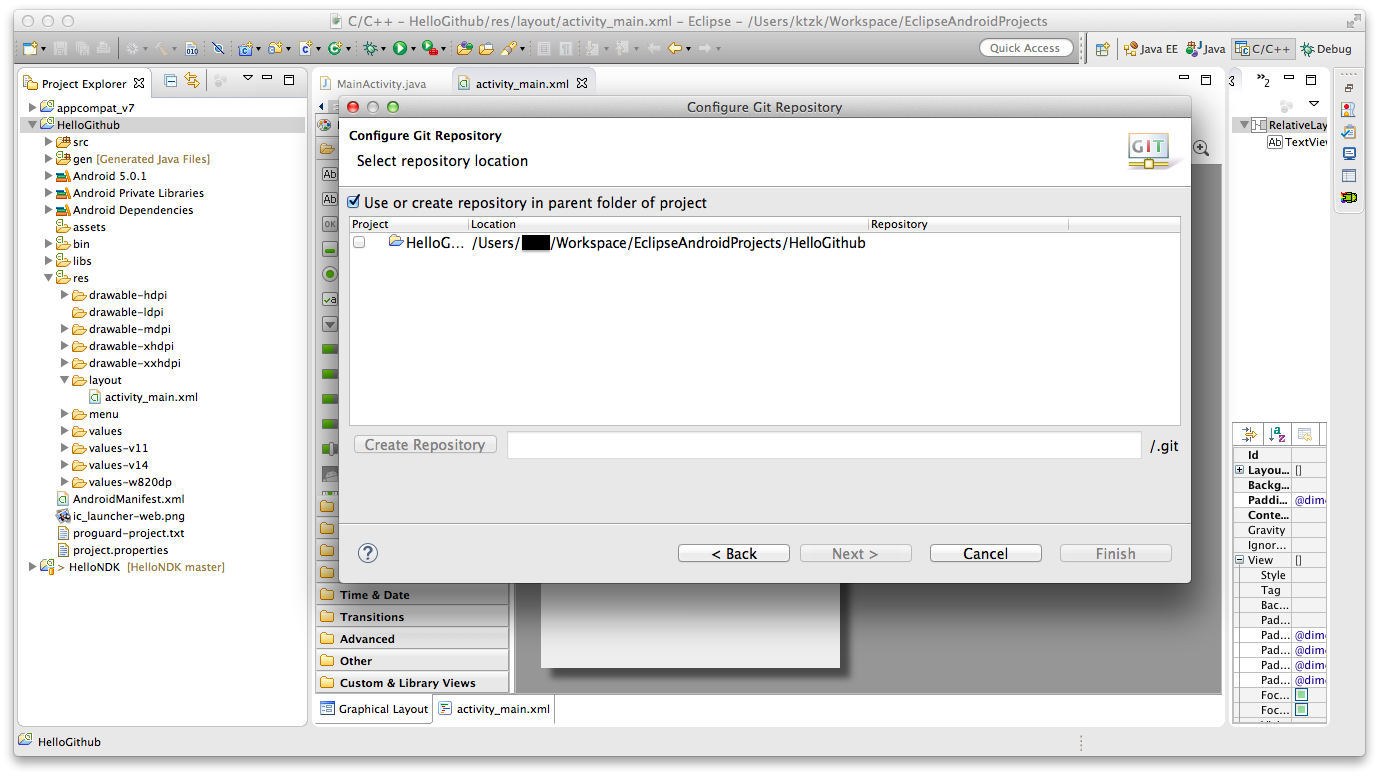
Task: Uncheck 'Use or create repository in parent folder of project'
Action: tap(353, 200)
